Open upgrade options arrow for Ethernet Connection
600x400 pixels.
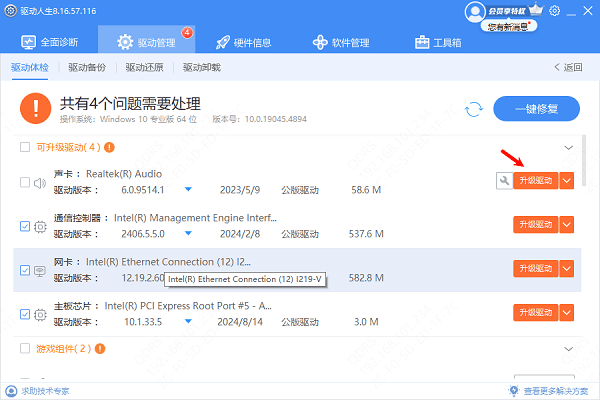coord(567,269)
